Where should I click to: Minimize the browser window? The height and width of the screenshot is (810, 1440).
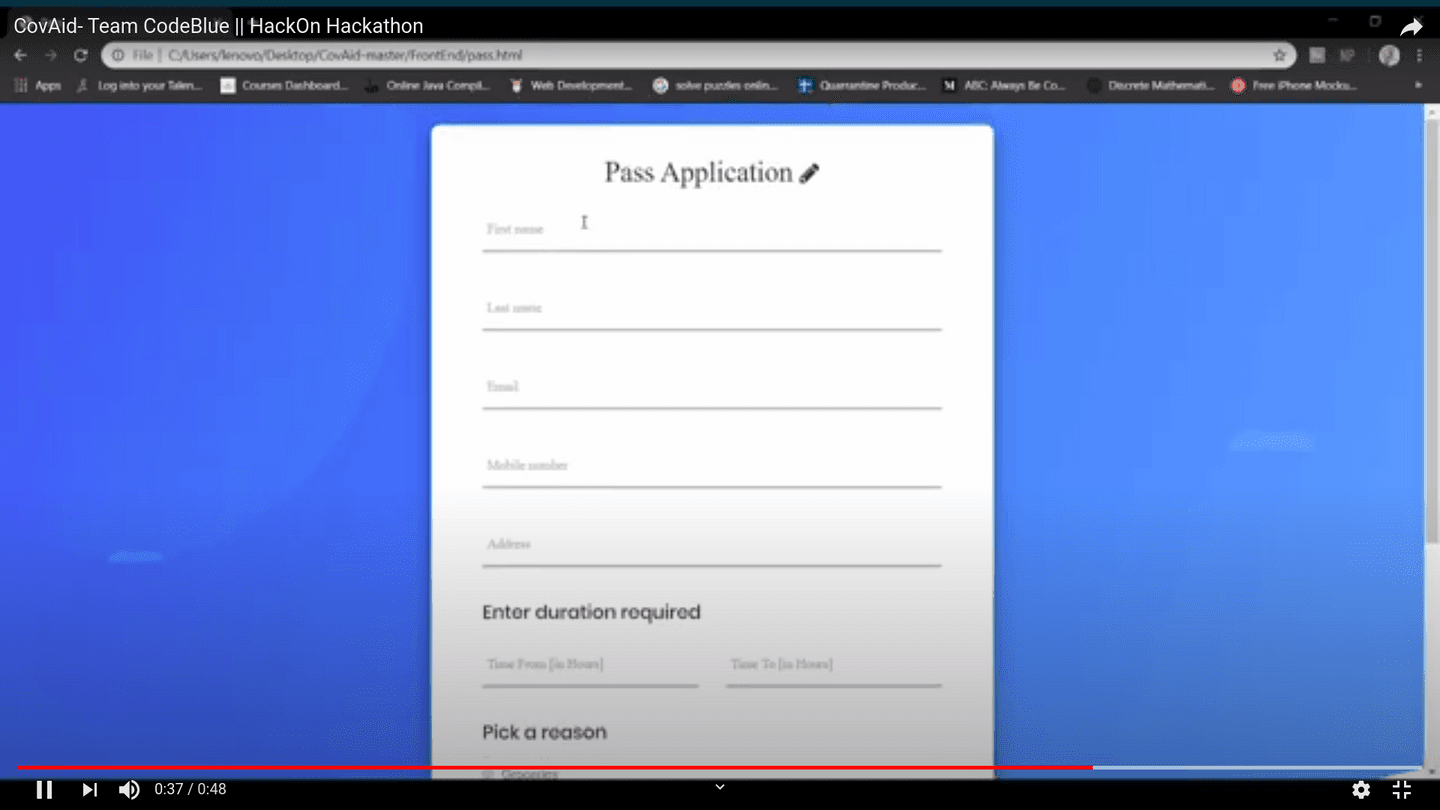(1333, 20)
